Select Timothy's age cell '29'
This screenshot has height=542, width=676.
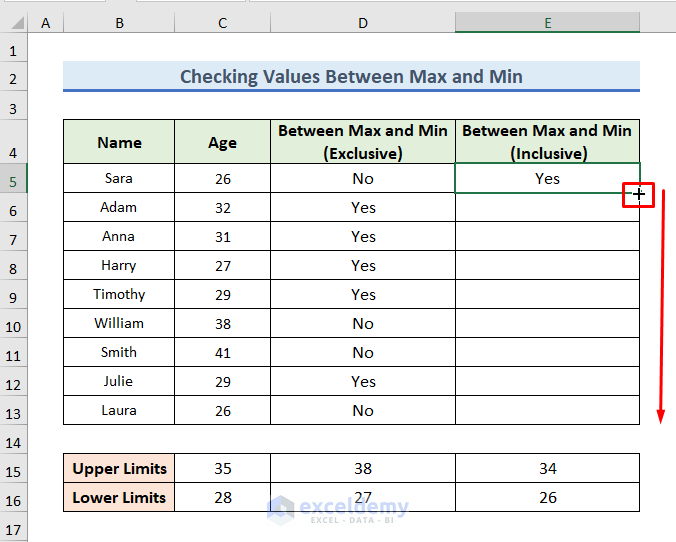pos(222,294)
